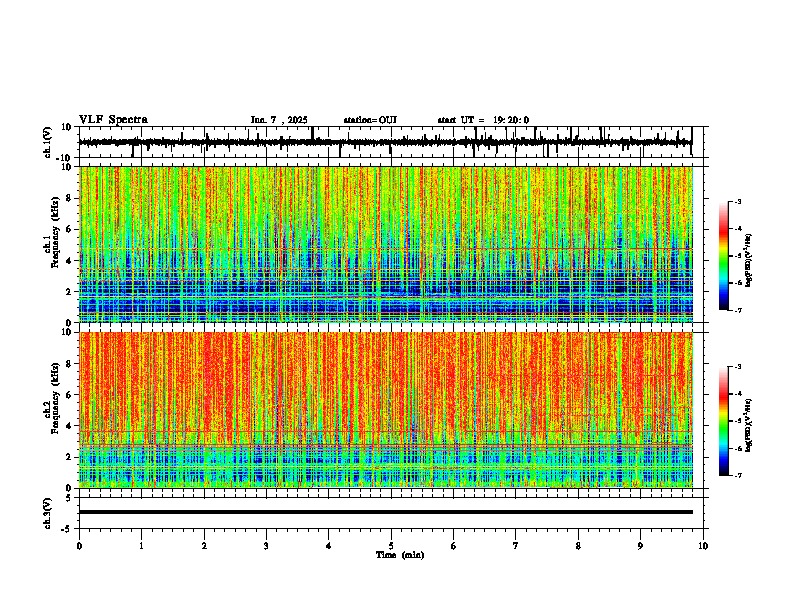Screen dimensions: 792x612
Task: Click the "Time (min)" axis title
Action: pos(400,555)
